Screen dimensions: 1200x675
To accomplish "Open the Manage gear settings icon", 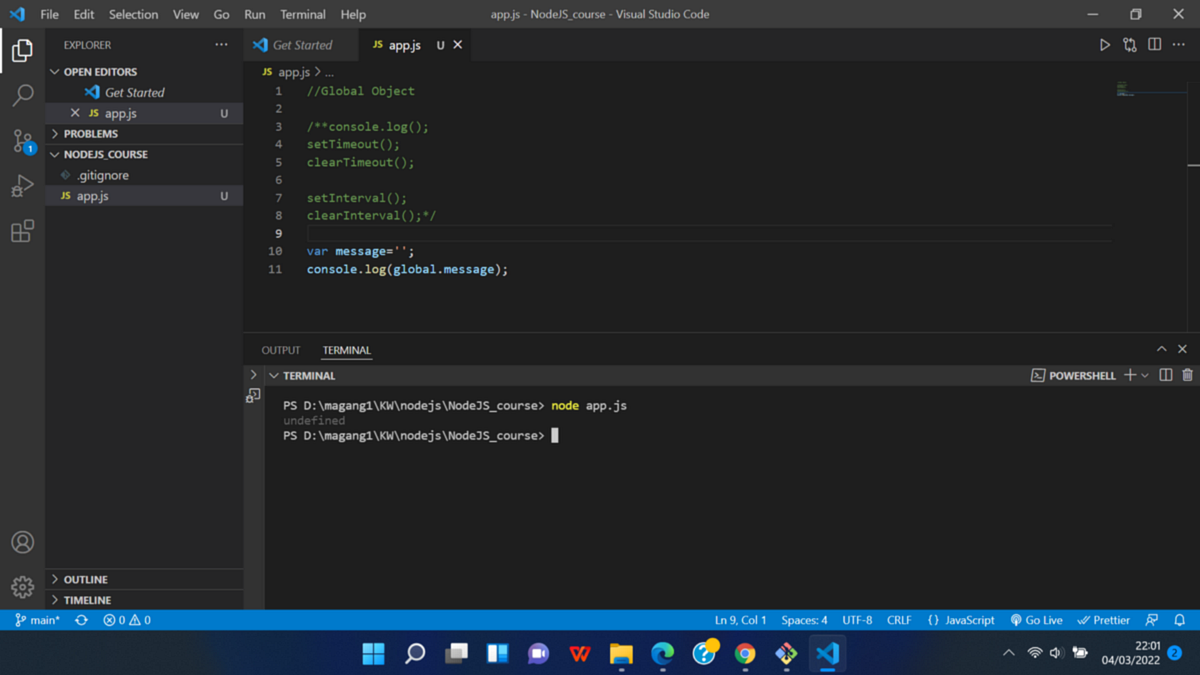I will (x=22, y=587).
